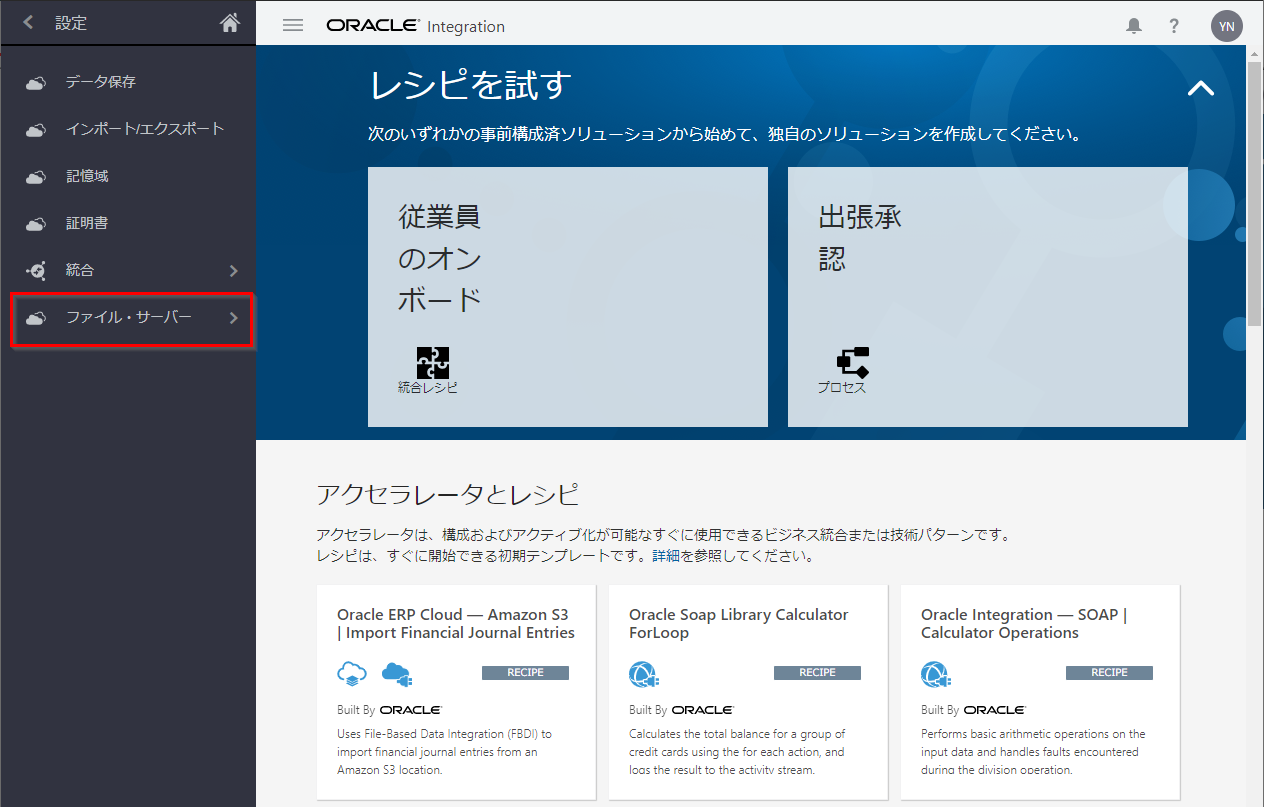
Task: Click the 統合レシピ puzzle icon
Action: coord(432,362)
